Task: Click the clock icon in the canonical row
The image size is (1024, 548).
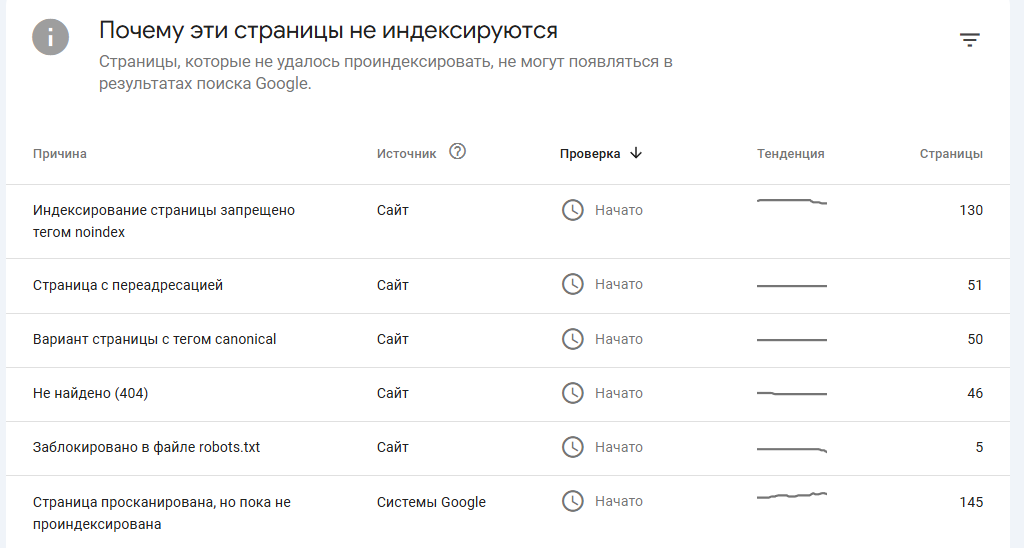Action: (x=572, y=339)
